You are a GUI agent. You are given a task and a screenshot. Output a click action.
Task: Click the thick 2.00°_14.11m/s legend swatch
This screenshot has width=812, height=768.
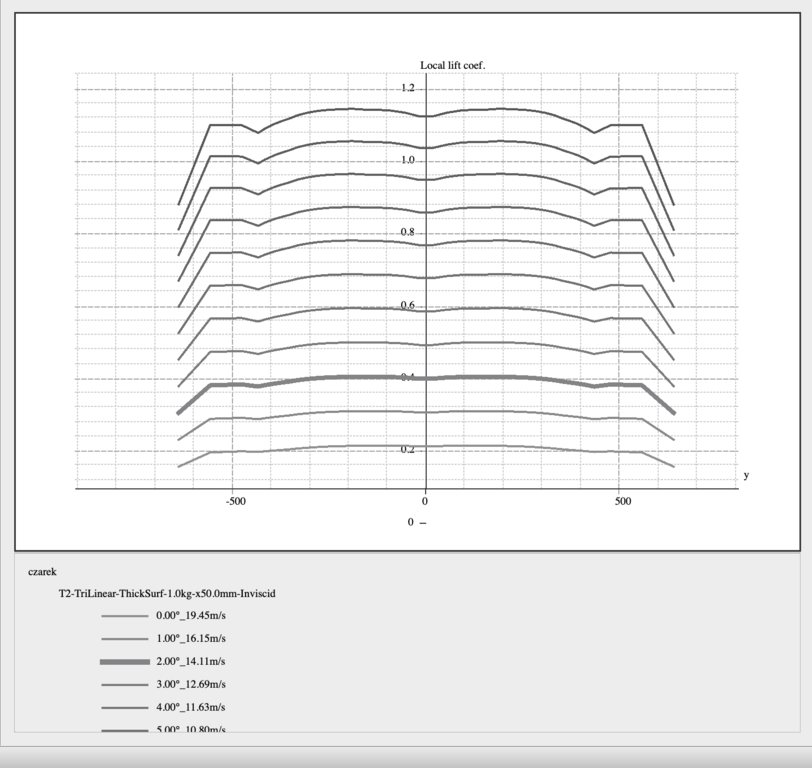coord(124,662)
